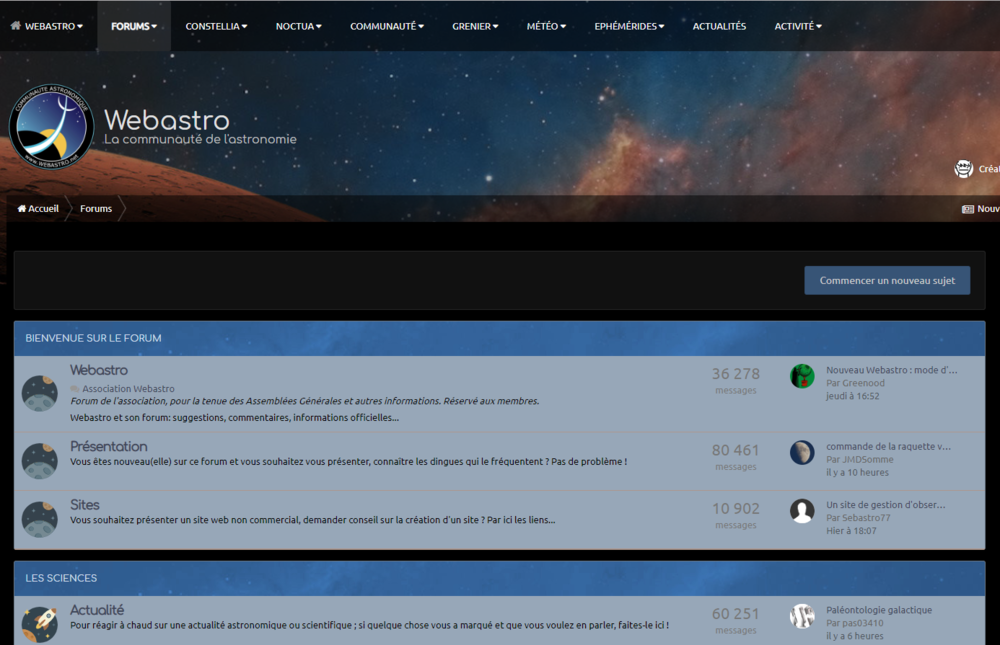View JMDSomme's moon avatar

(x=802, y=453)
